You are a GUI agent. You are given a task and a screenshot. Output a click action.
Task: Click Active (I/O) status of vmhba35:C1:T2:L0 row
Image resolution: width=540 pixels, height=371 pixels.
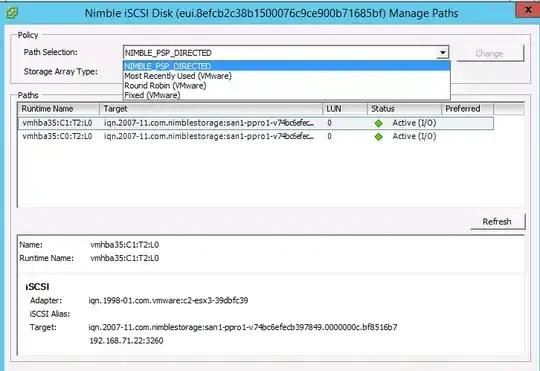pos(414,123)
